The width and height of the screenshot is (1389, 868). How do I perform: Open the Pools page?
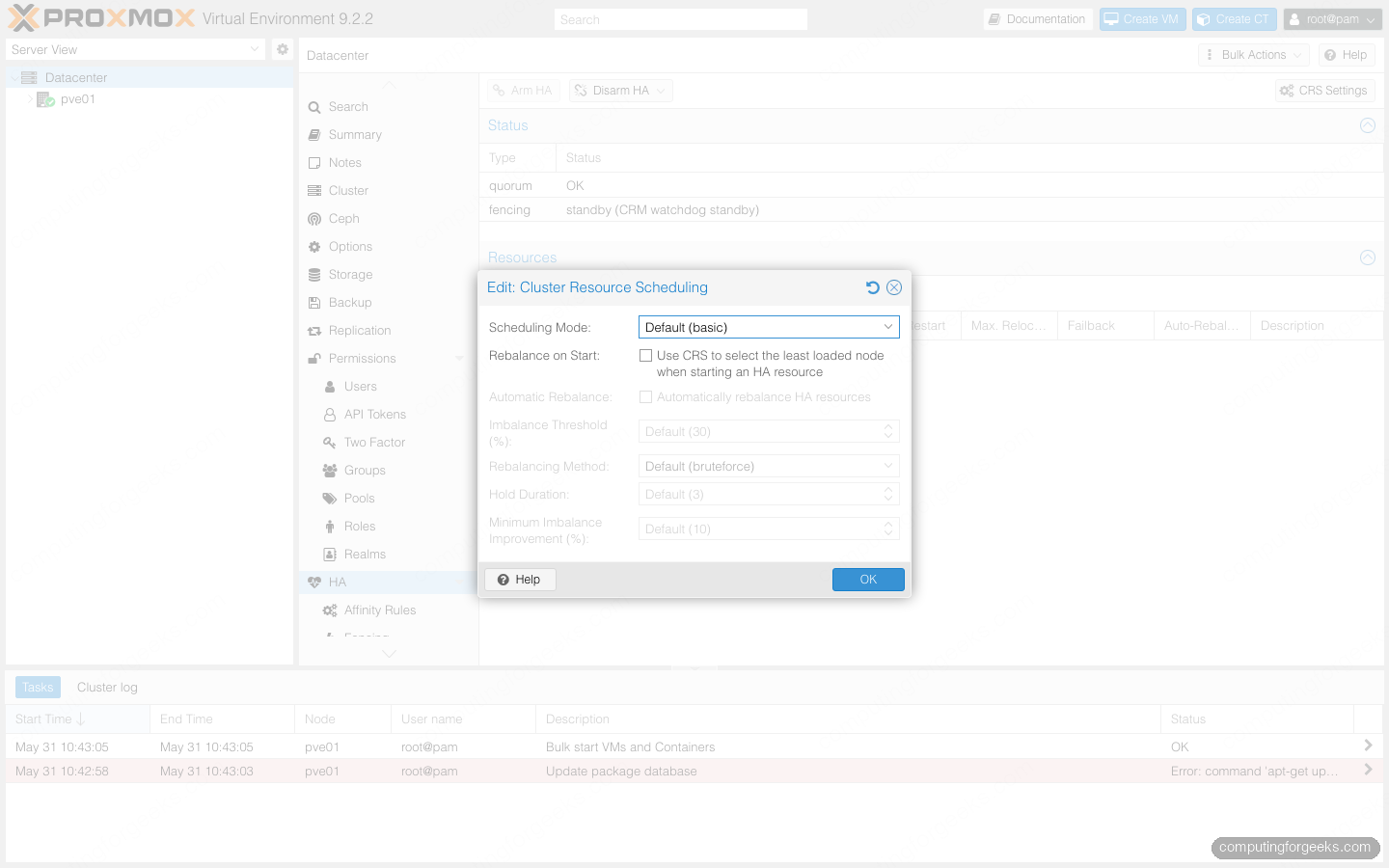359,498
